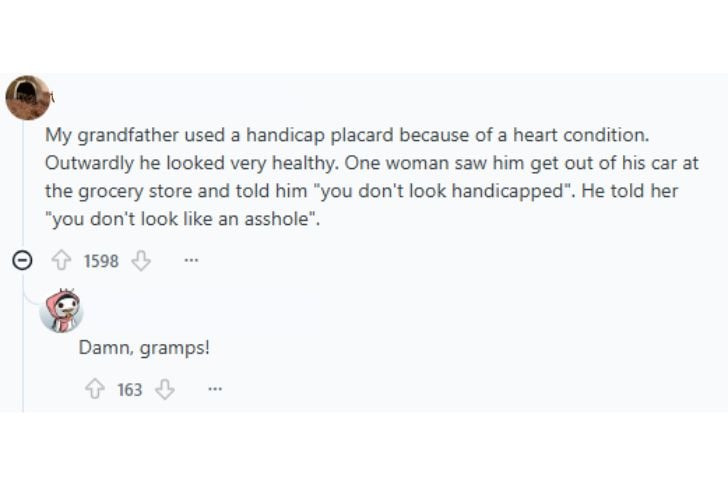Click the 1598 vote score
The height and width of the screenshot is (485, 728).
(101, 261)
